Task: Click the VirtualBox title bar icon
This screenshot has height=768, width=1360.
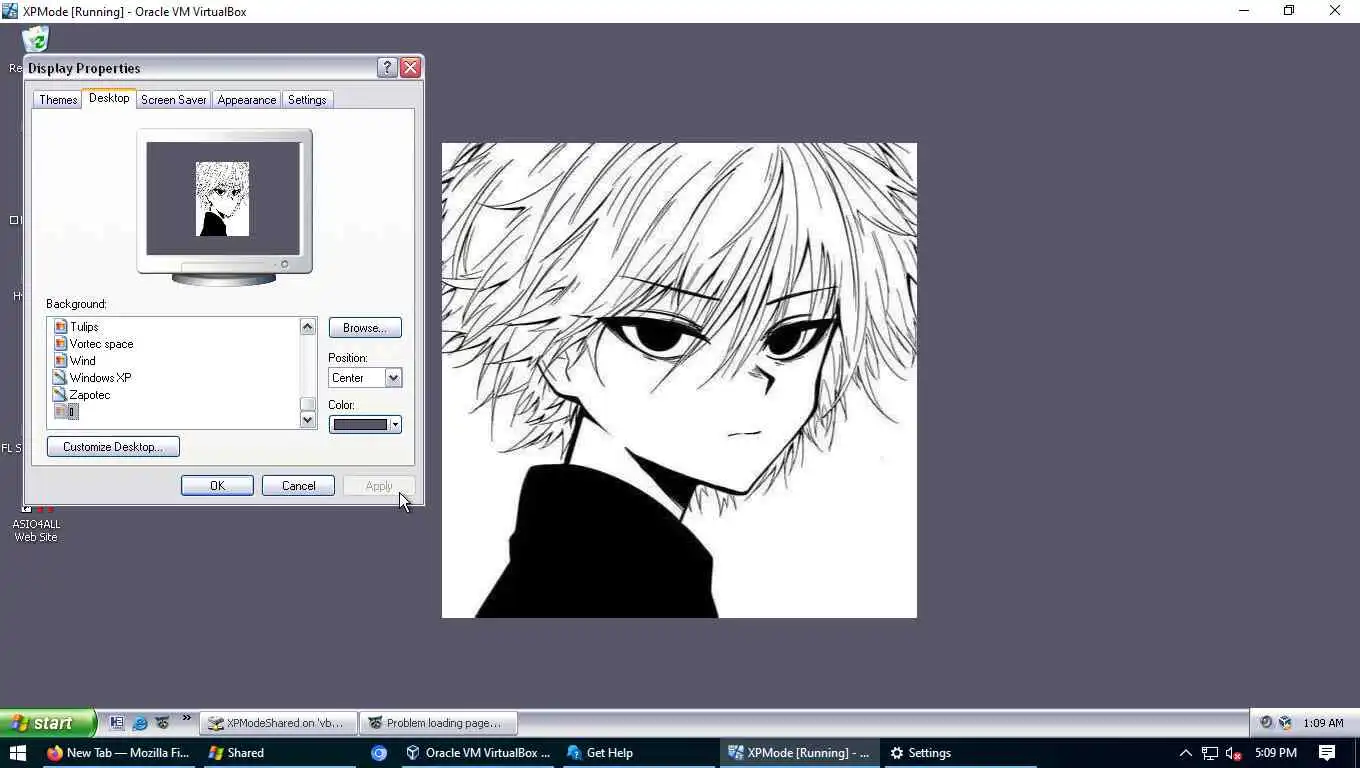Action: click(10, 11)
